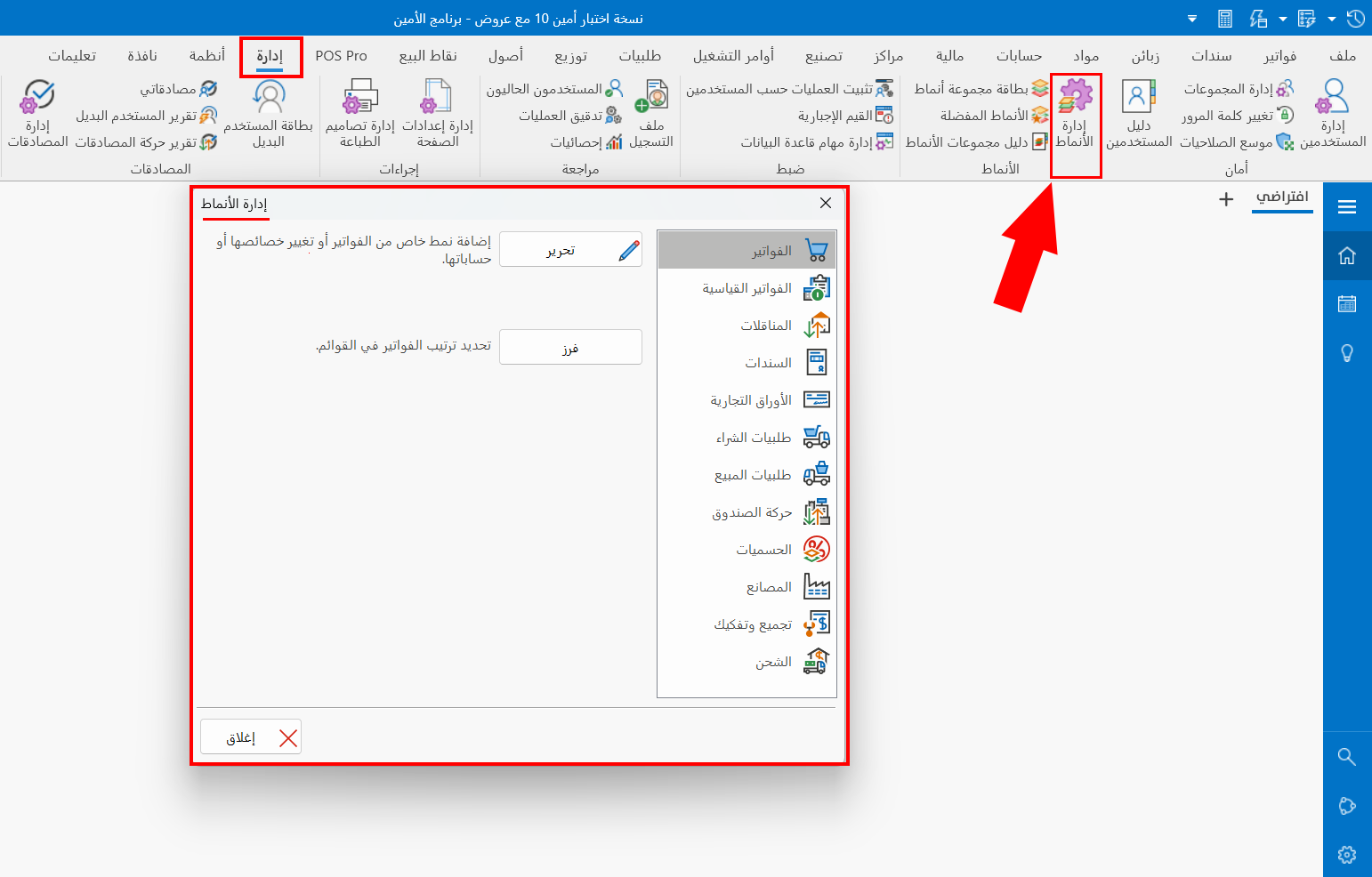Screen dimensions: 1372x877
Task: Open دليل مجموعات الأنماط
Action: [977, 142]
